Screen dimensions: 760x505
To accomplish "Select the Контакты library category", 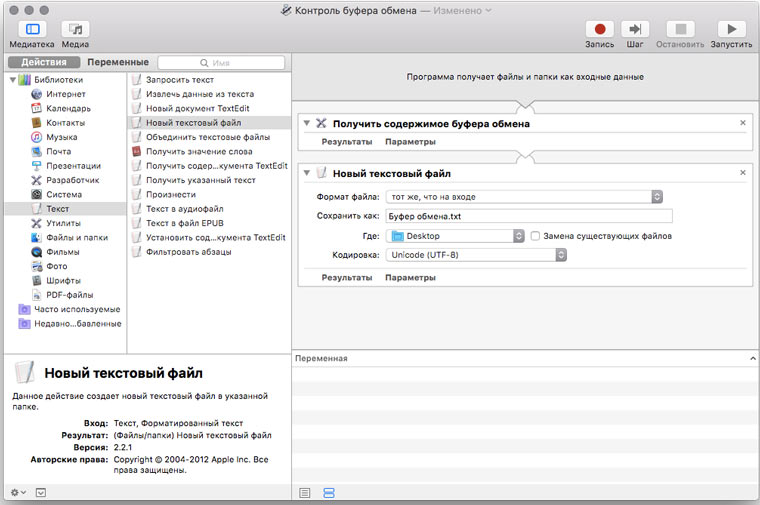I will click(65, 123).
